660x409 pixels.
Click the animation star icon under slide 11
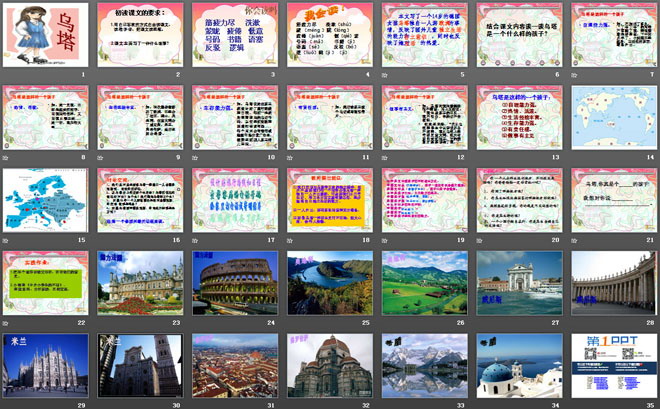click(290, 158)
